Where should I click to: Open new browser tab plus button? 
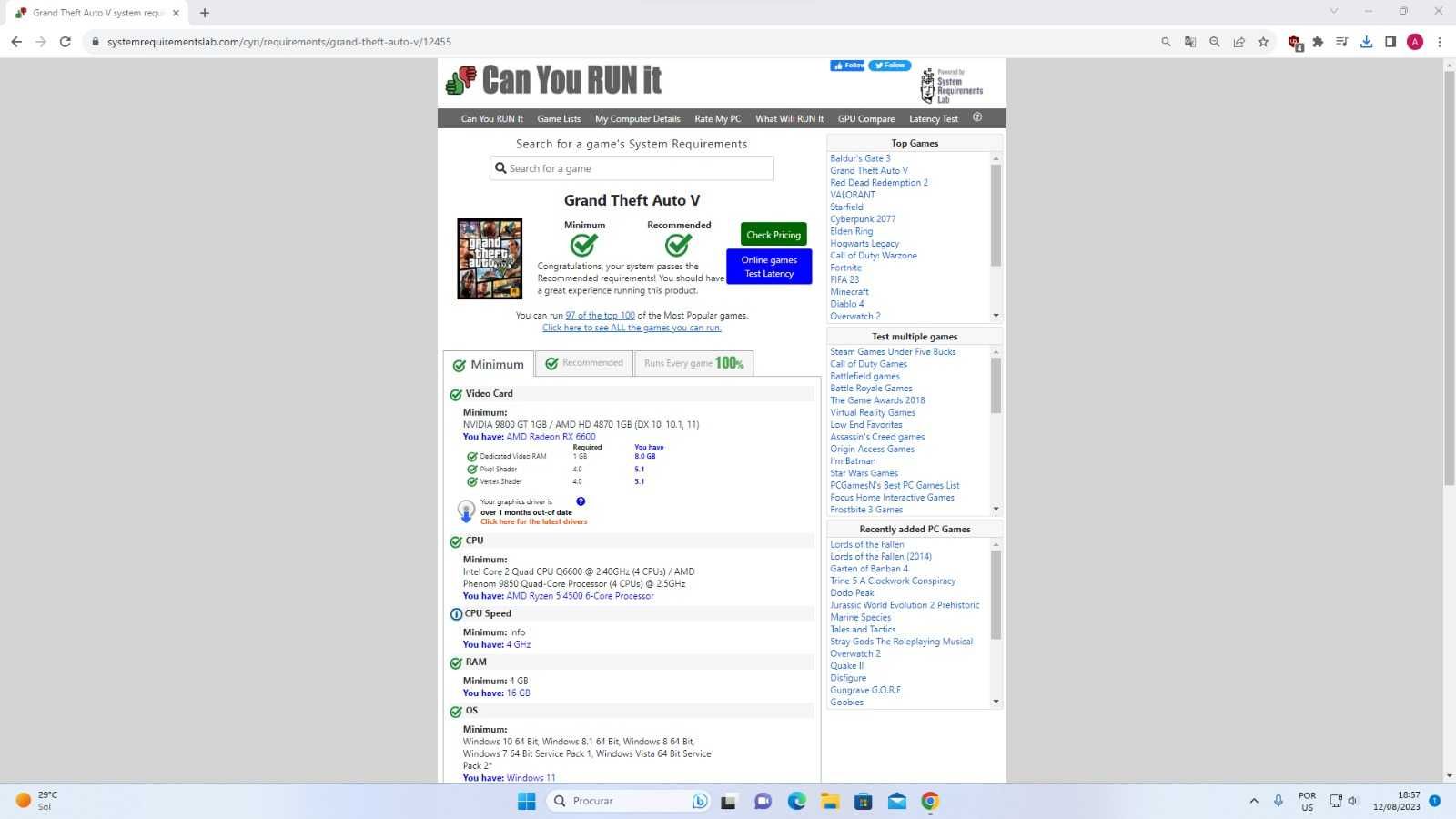205,13
